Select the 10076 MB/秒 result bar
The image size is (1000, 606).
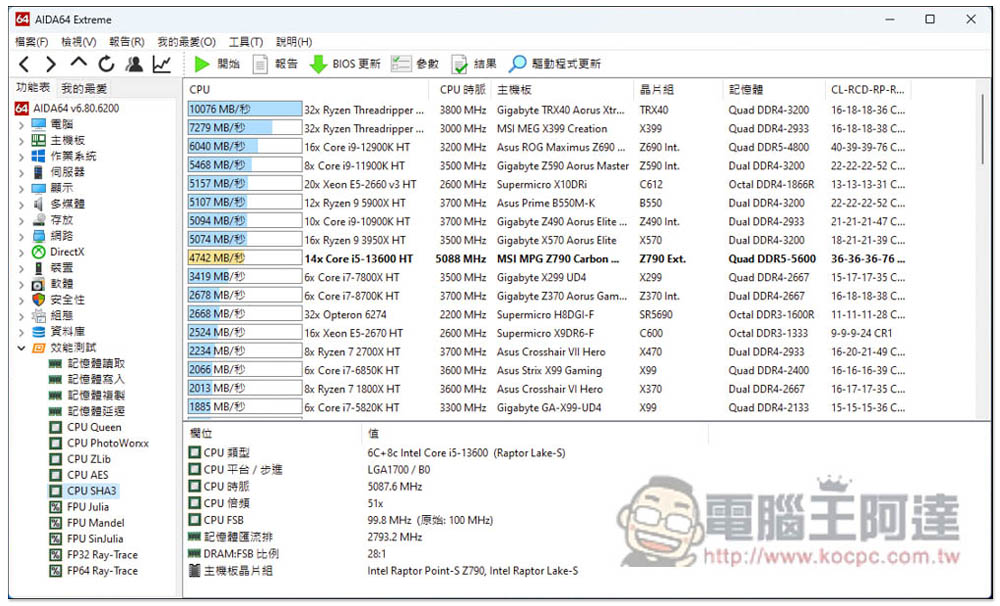(244, 110)
